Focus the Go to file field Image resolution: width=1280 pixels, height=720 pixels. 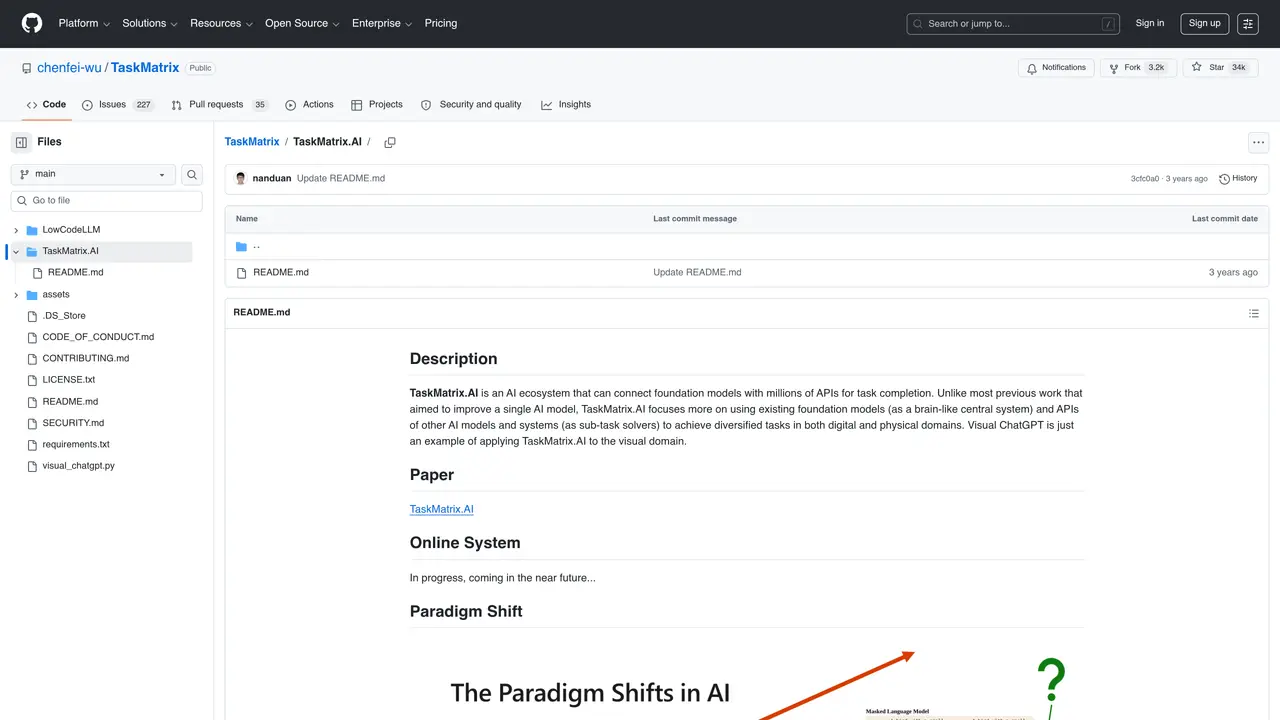pyautogui.click(x=107, y=201)
